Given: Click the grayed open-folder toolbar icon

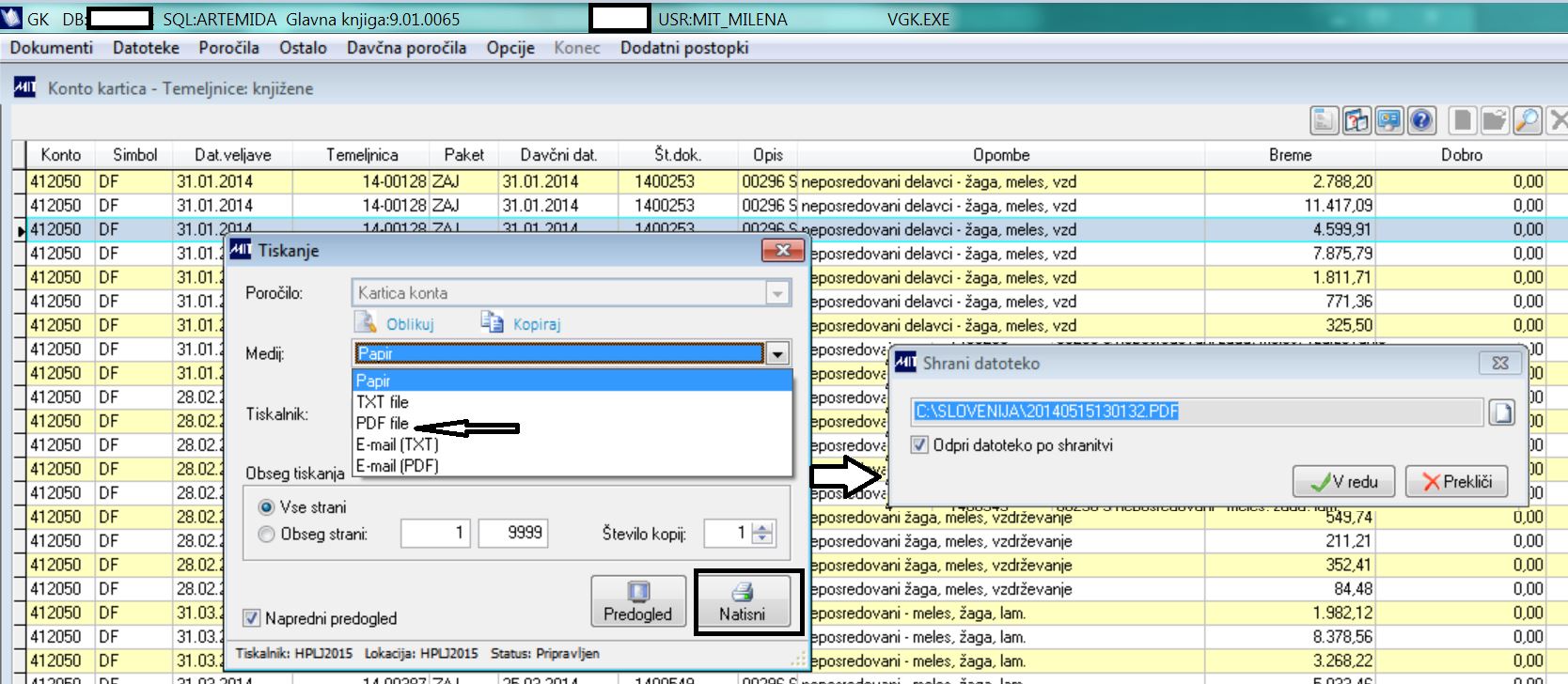Looking at the screenshot, I should click(x=1495, y=120).
